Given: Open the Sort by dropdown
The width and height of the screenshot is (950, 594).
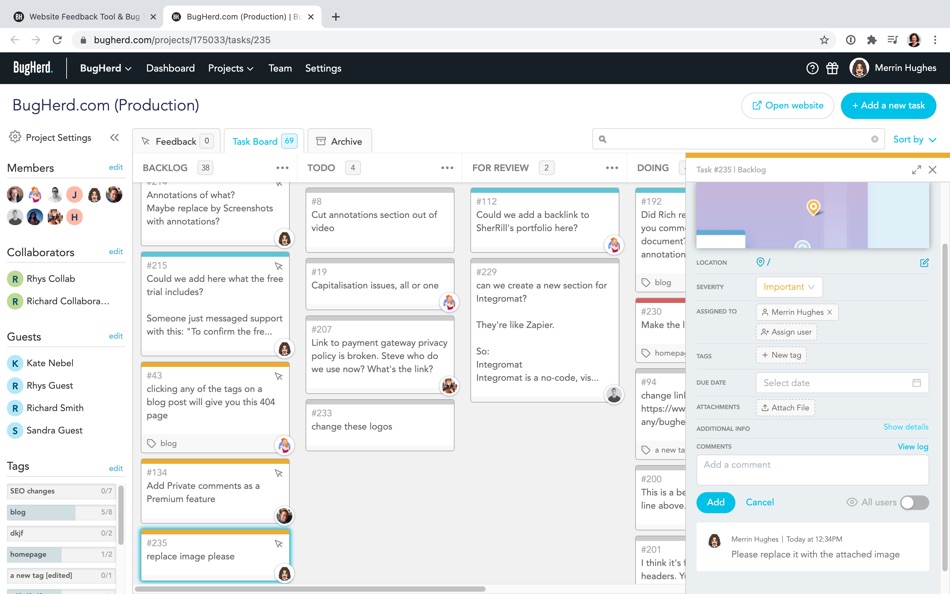Looking at the screenshot, I should point(914,139).
